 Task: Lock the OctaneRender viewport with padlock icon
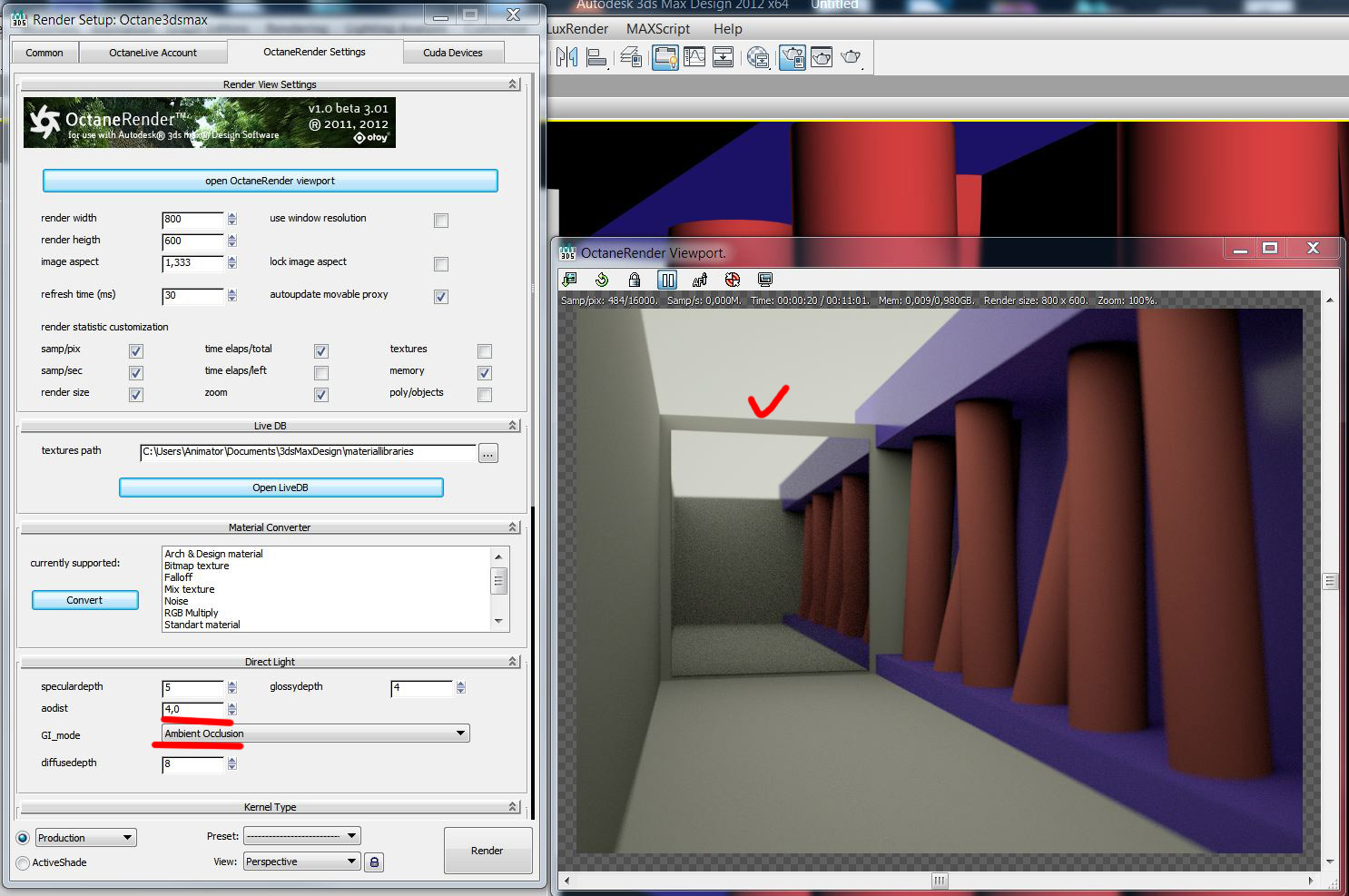[635, 280]
